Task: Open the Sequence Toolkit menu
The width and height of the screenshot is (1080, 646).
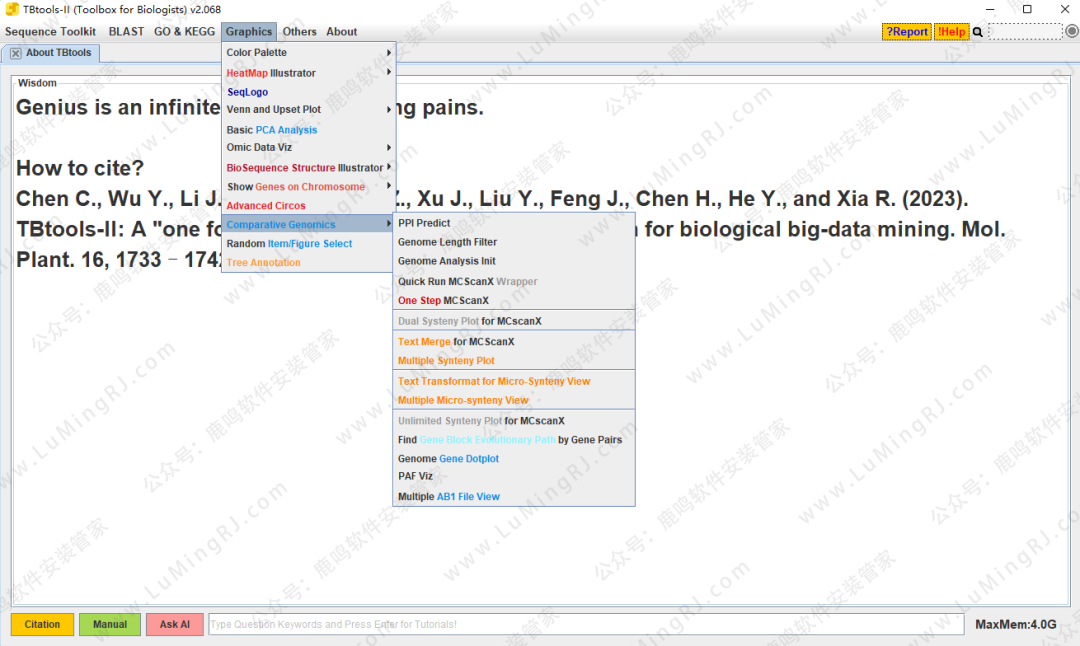Action: (50, 32)
